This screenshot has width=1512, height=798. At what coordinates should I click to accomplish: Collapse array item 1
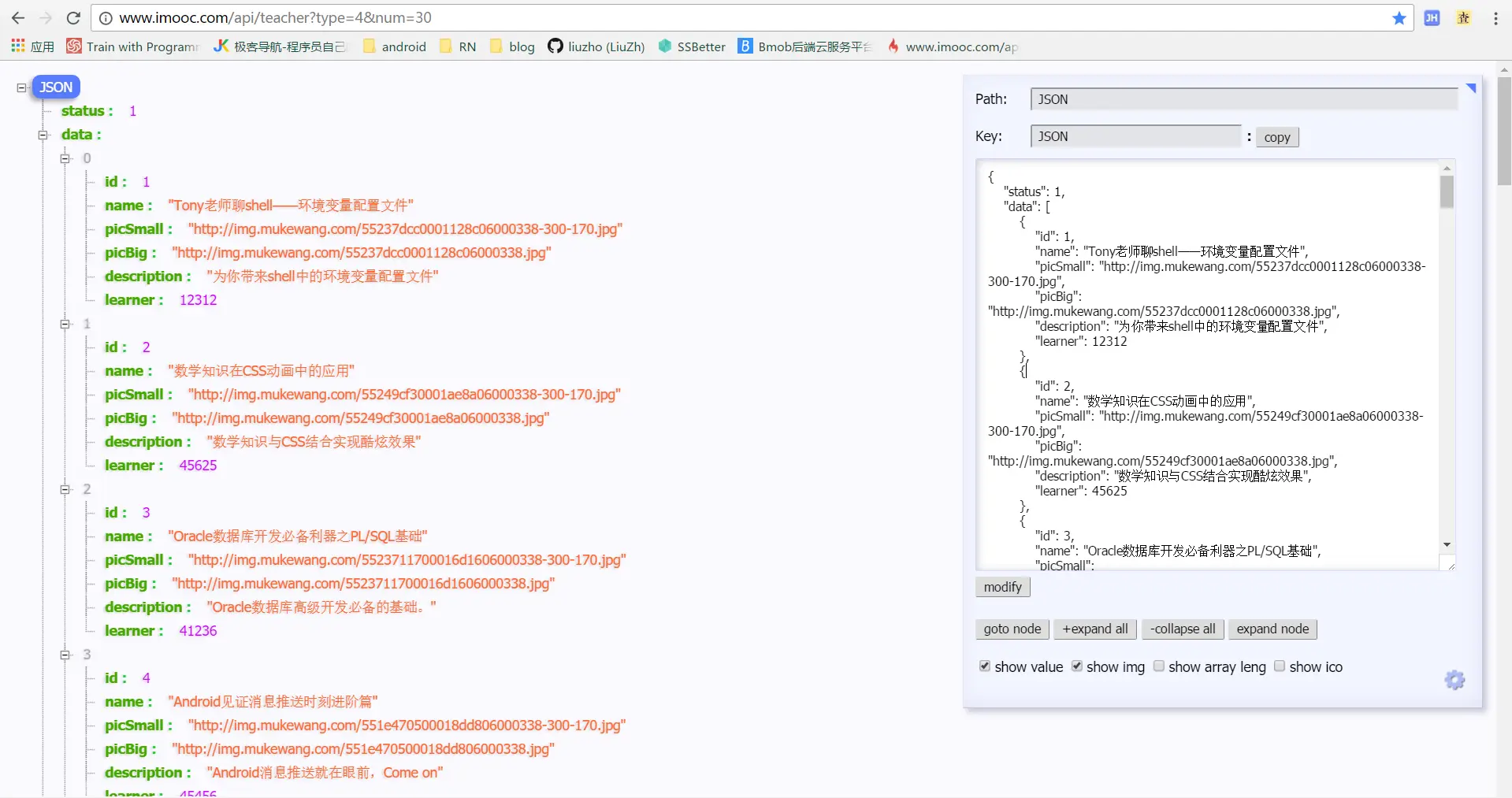(65, 324)
